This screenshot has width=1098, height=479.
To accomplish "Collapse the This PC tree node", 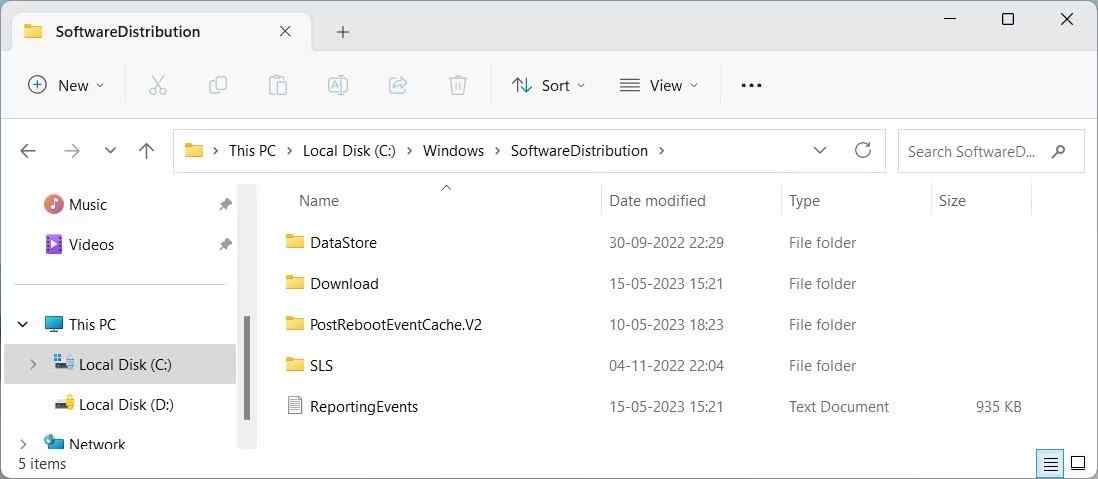I will (x=23, y=324).
